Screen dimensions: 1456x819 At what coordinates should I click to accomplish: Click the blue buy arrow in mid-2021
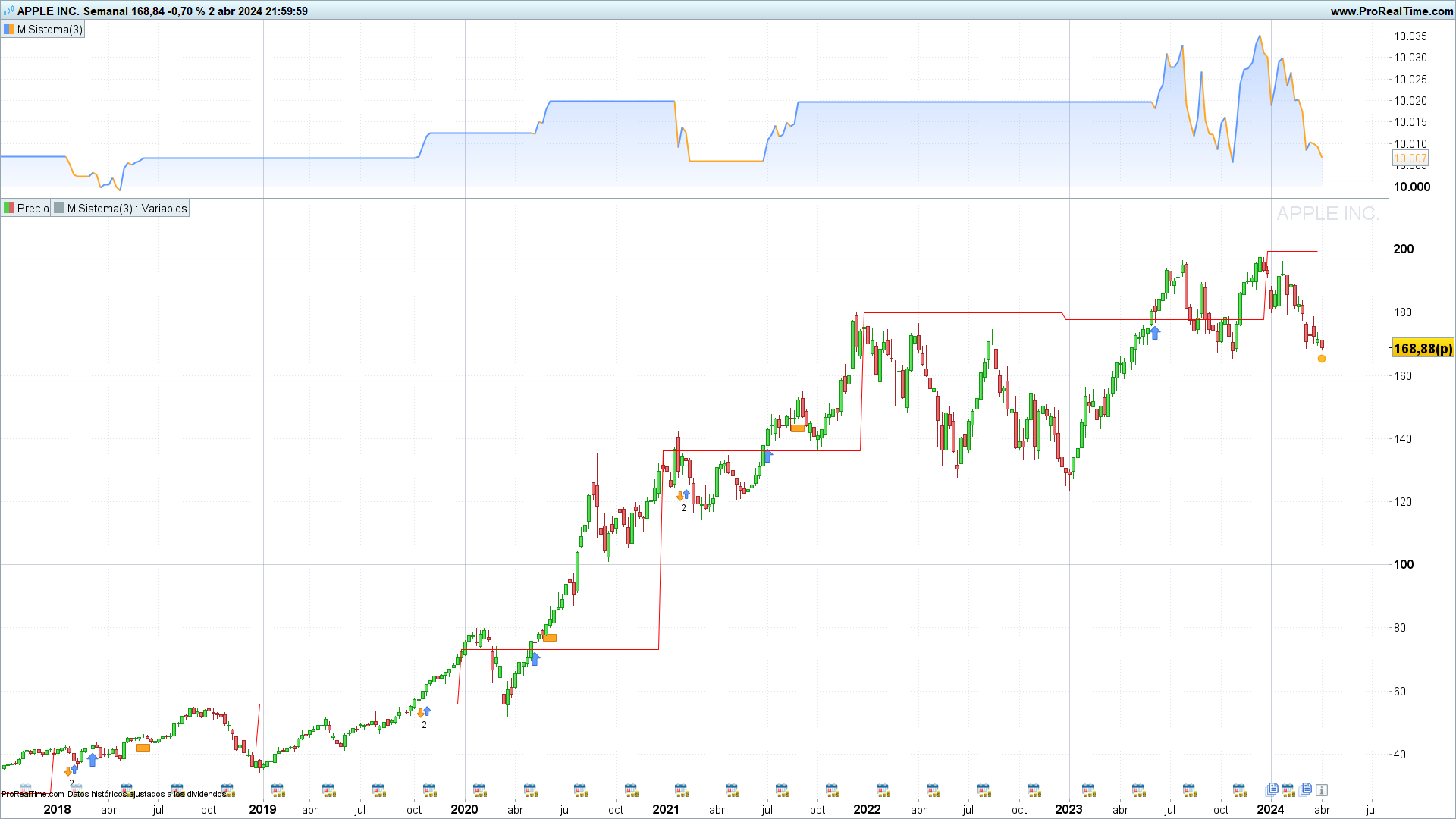[x=767, y=456]
